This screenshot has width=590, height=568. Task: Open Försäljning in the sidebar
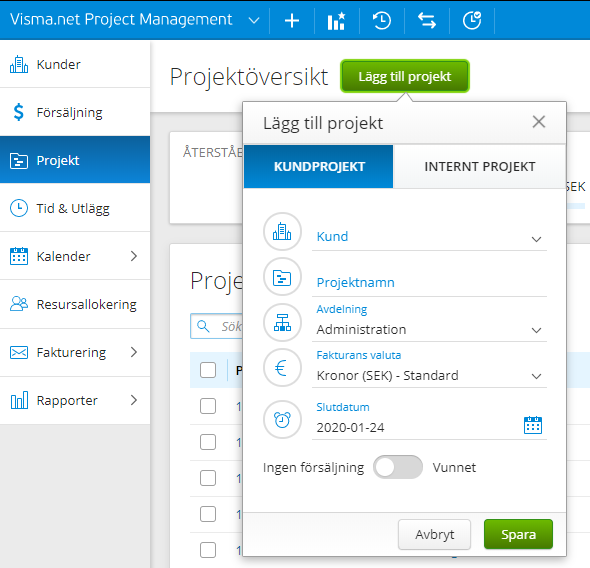pyautogui.click(x=75, y=112)
